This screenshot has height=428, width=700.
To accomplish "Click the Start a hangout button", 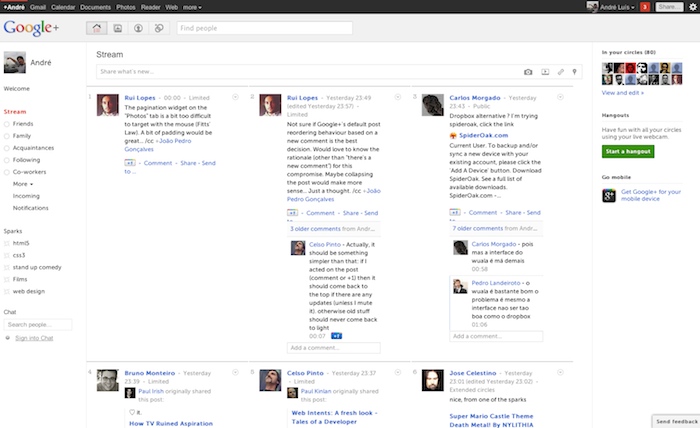I will pyautogui.click(x=628, y=151).
